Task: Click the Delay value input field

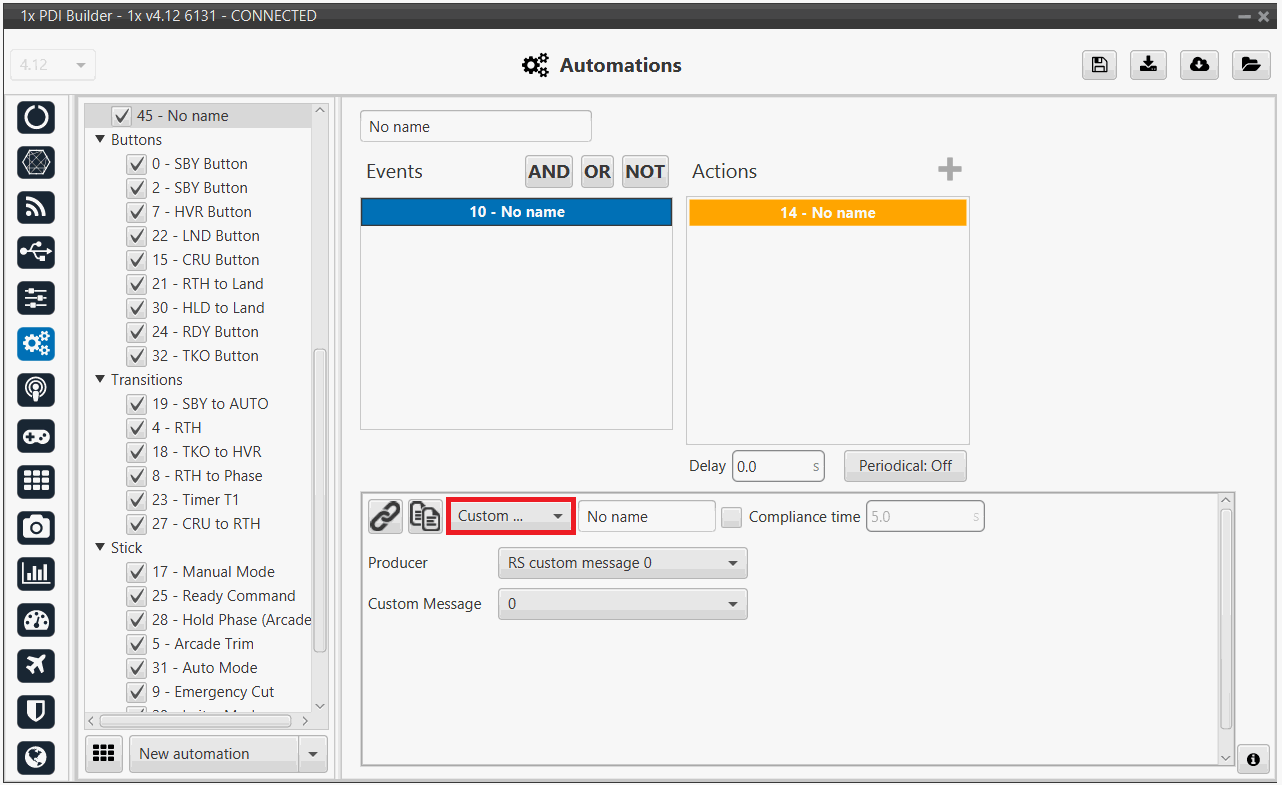Action: pyautogui.click(x=770, y=466)
